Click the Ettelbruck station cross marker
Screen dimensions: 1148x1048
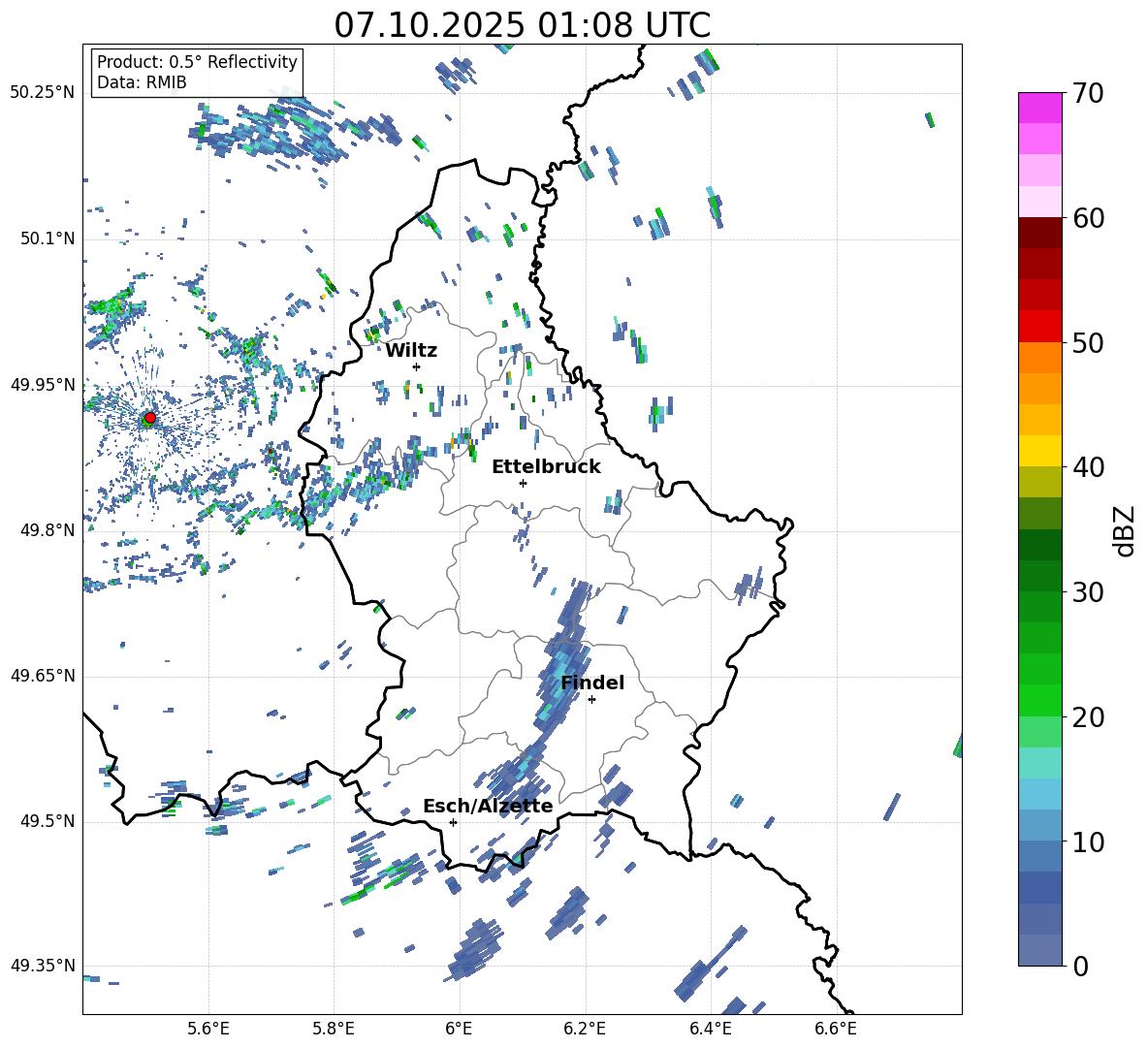click(523, 483)
